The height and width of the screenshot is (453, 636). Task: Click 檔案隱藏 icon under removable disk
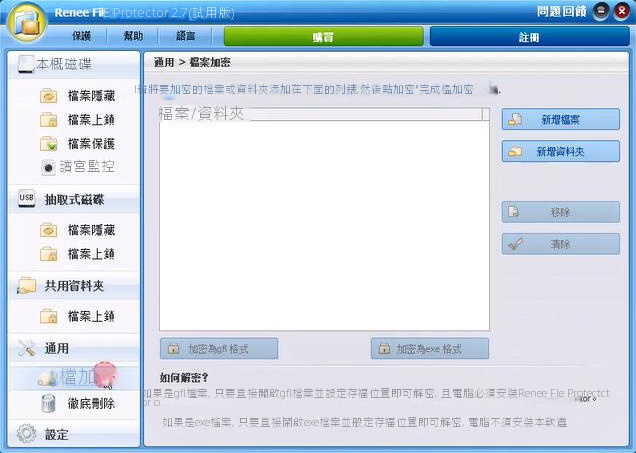[49, 230]
